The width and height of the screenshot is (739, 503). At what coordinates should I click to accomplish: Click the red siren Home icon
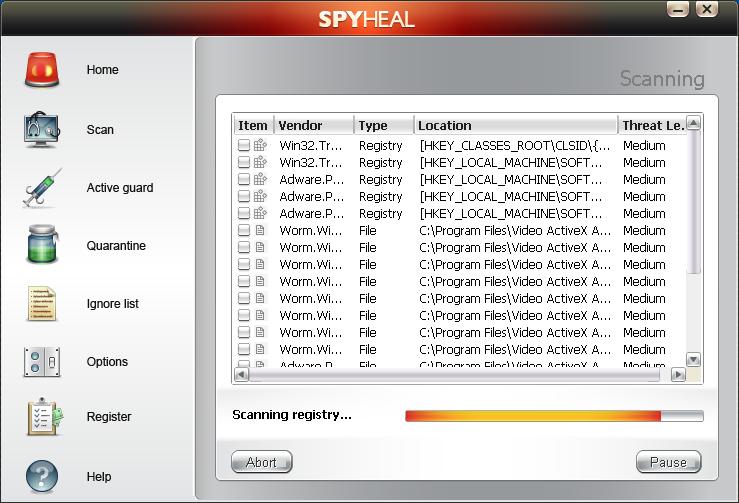42,70
